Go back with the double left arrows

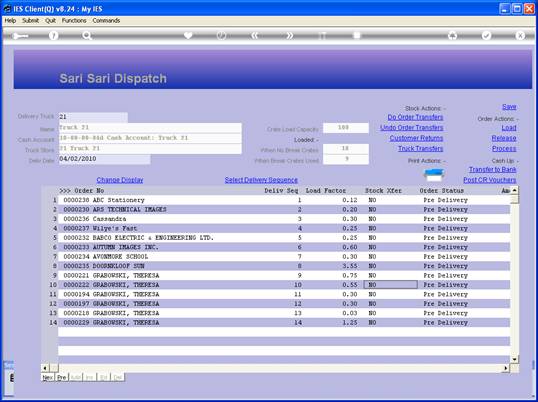(255, 36)
